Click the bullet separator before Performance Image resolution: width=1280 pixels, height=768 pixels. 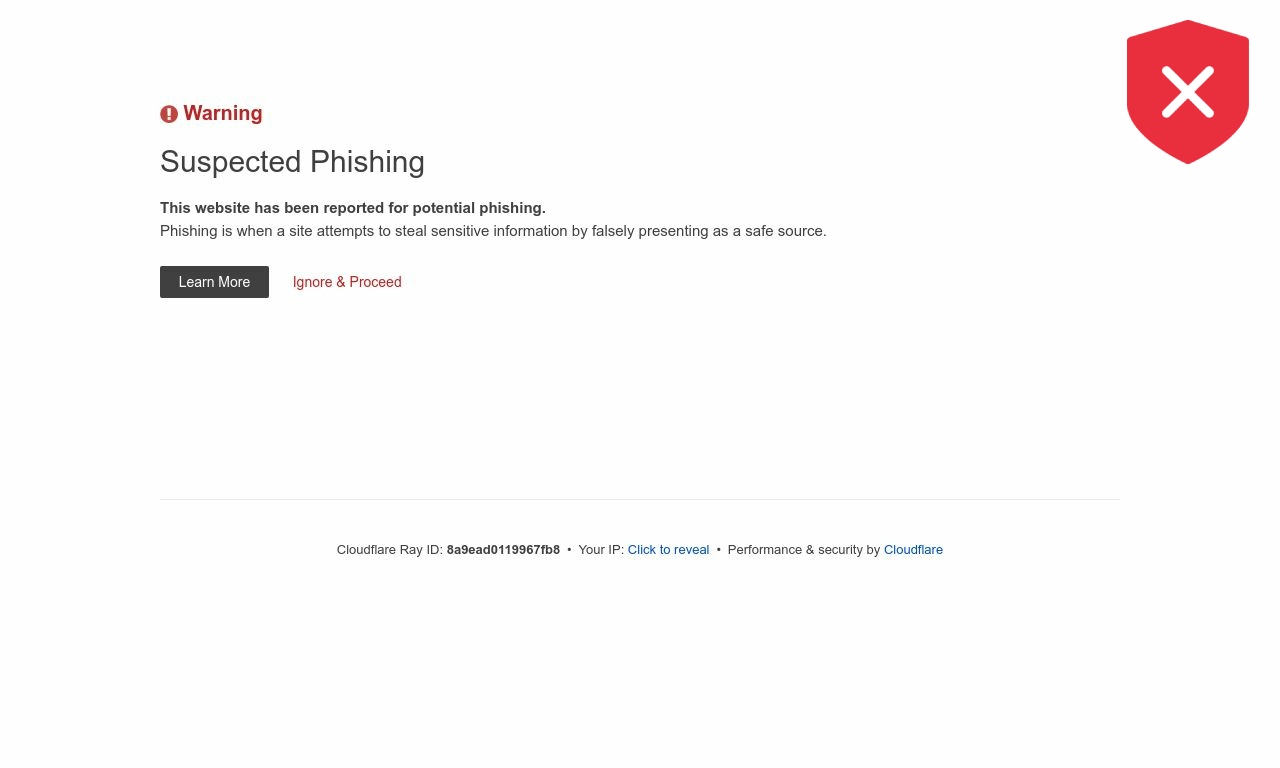point(718,550)
